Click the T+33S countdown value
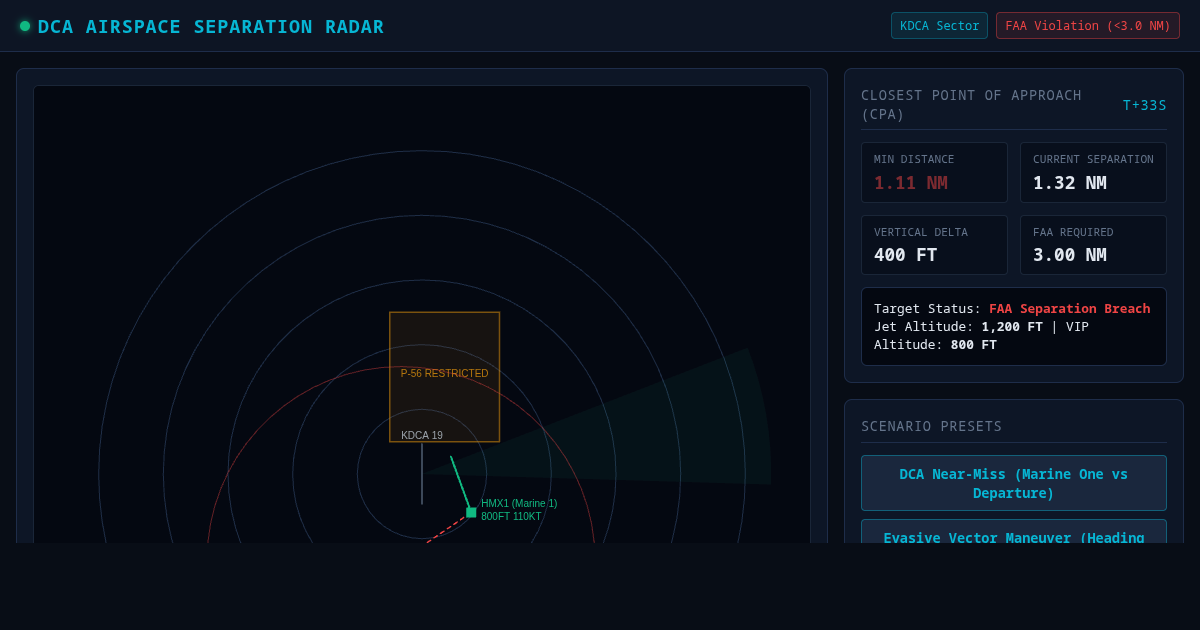The image size is (1200, 630). point(1144,105)
